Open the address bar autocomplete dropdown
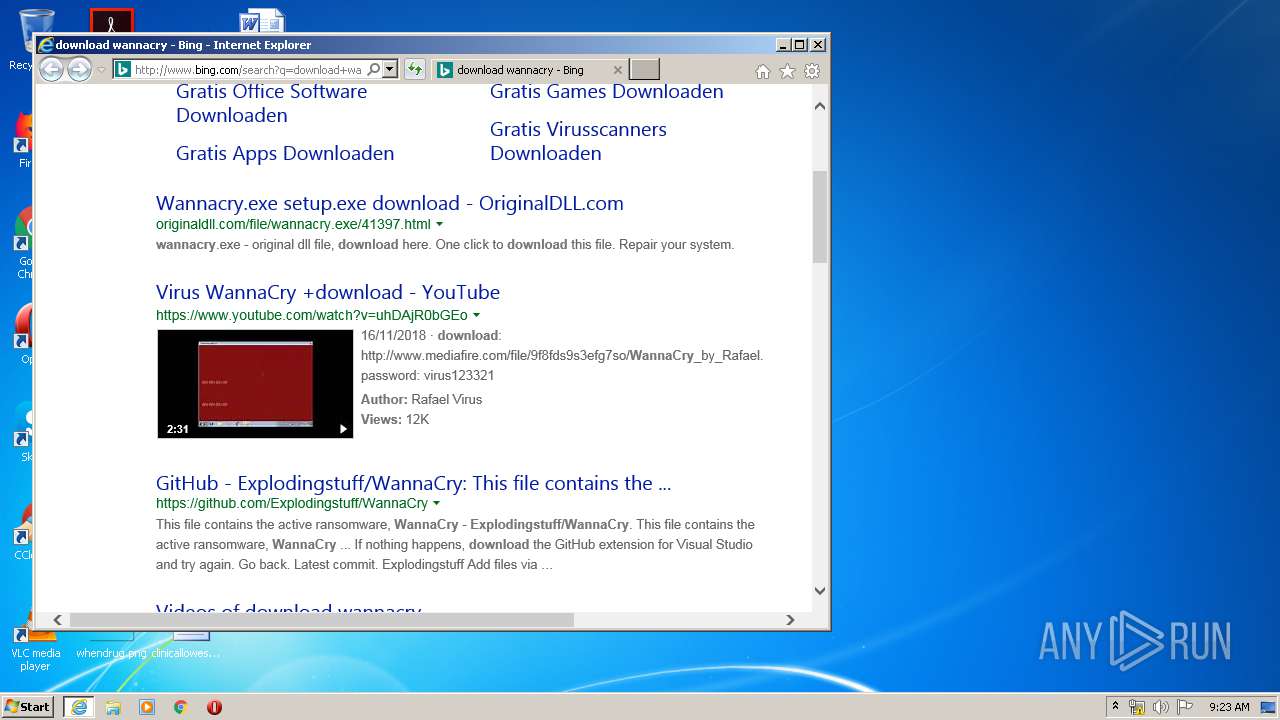Viewport: 1280px width, 720px height. [x=390, y=70]
